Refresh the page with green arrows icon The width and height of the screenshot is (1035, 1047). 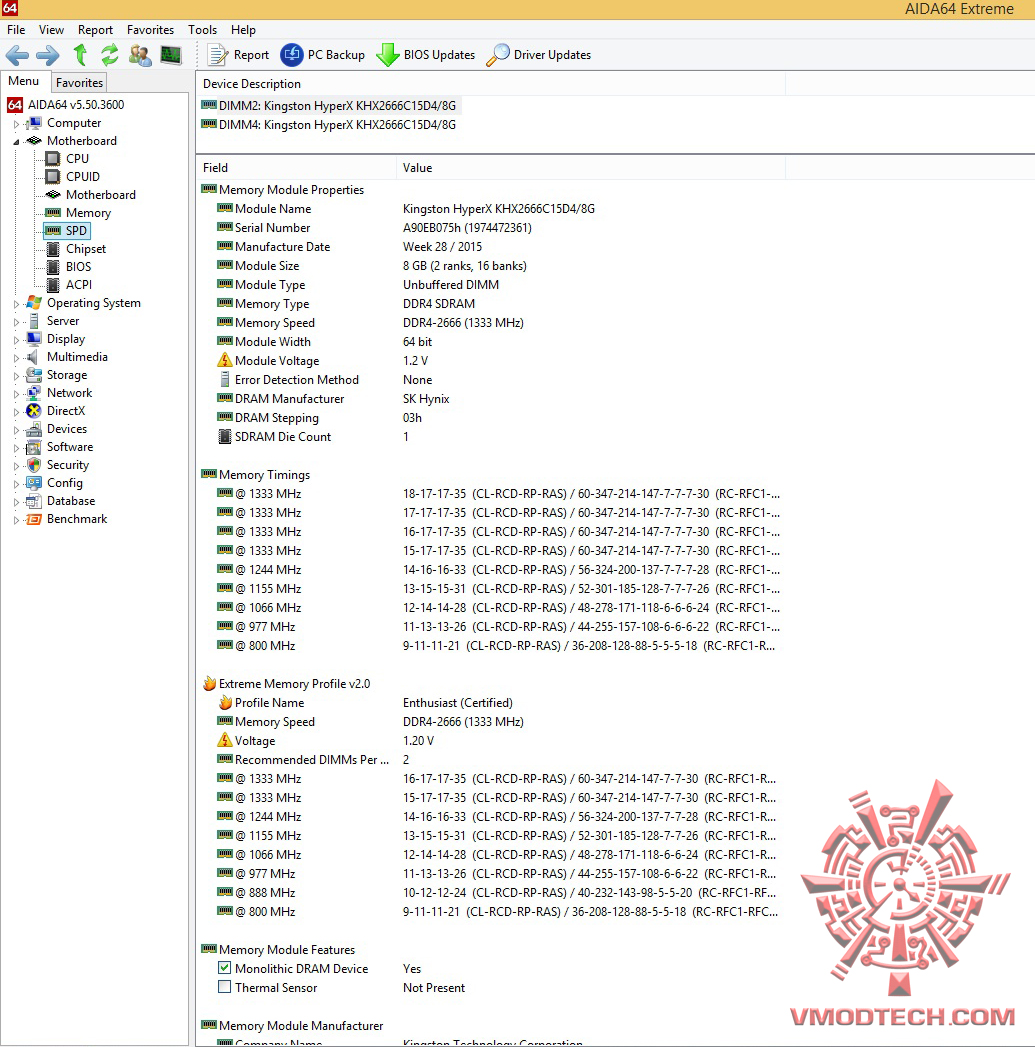110,55
